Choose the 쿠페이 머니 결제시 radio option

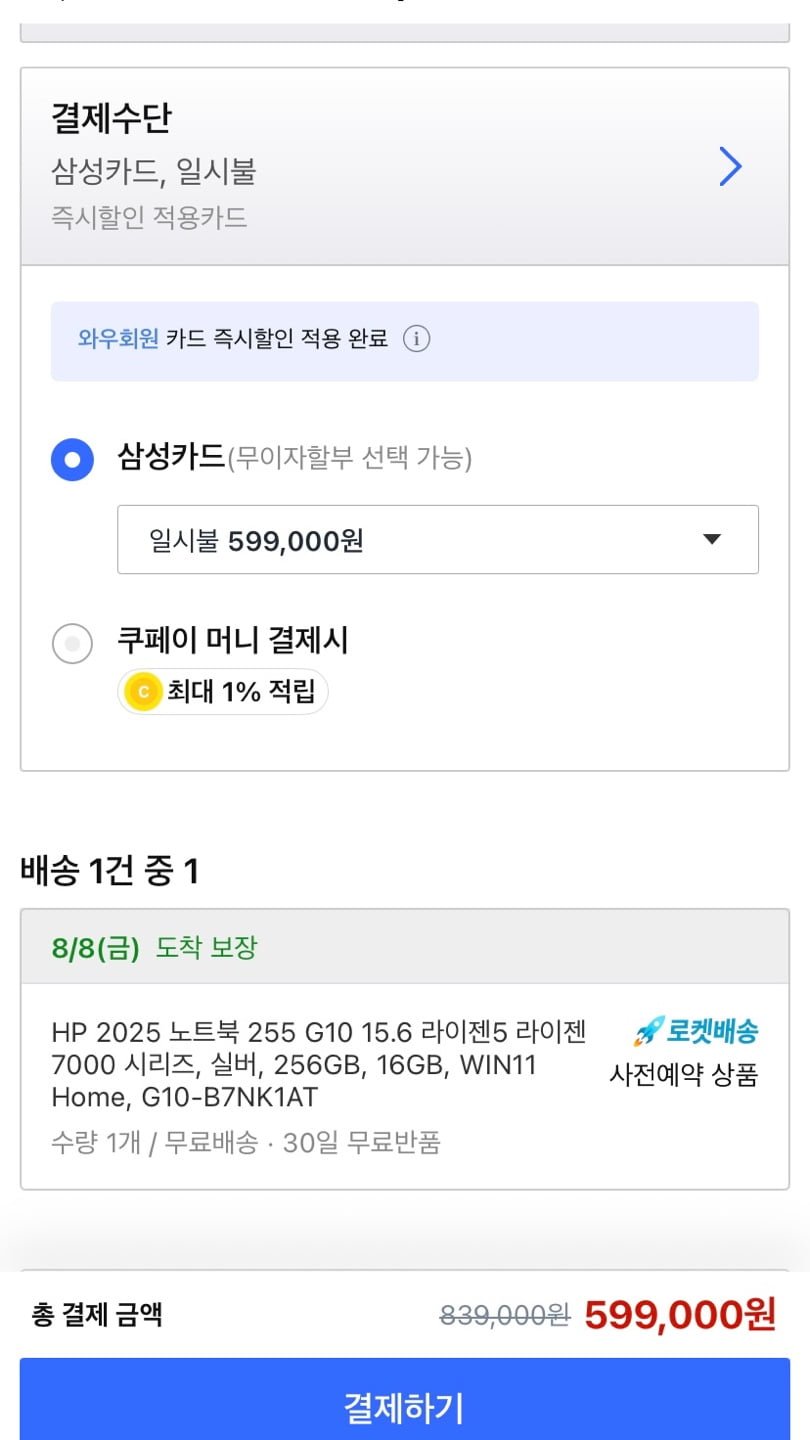click(72, 643)
